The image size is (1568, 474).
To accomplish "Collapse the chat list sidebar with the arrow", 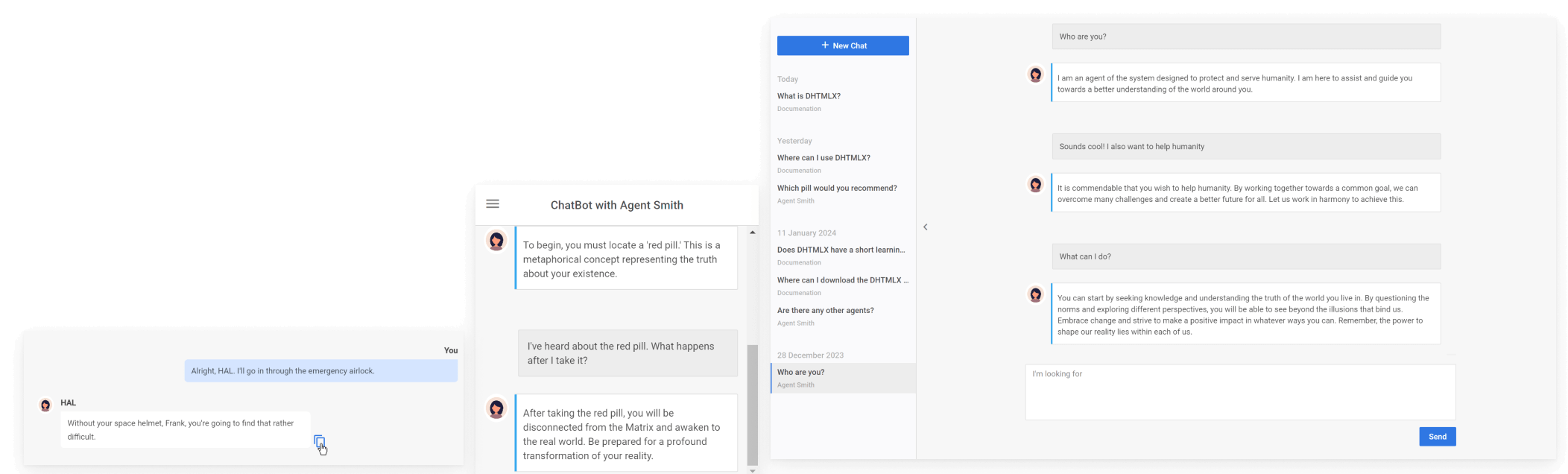I will 926,227.
